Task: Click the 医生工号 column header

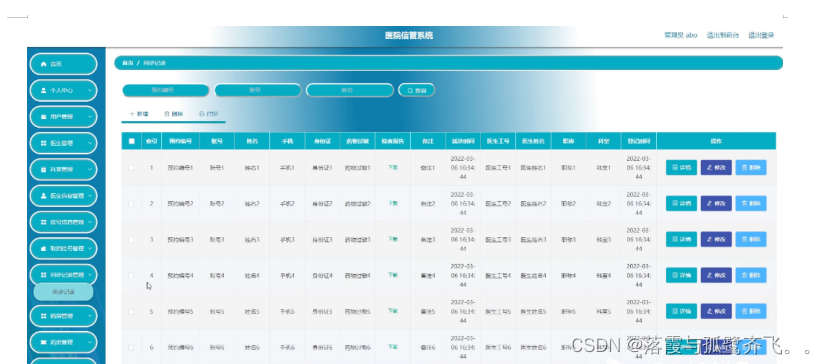Action: point(498,141)
